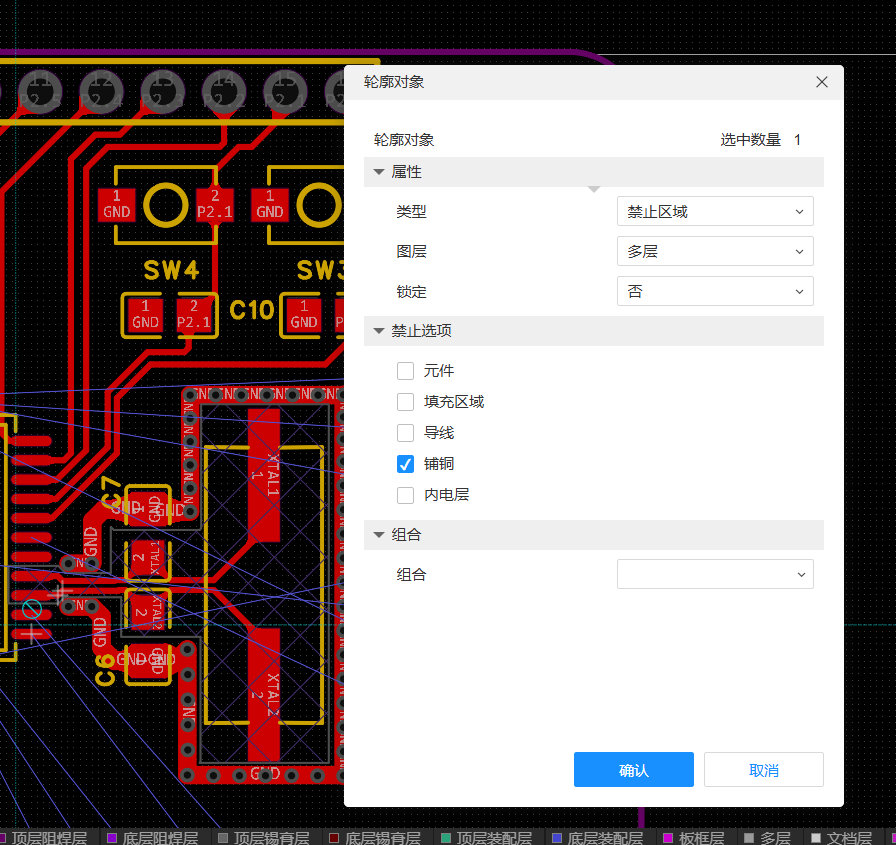The height and width of the screenshot is (845, 896).
Task: Click purple swatch of 底层阻焊层
Action: [x=112, y=838]
